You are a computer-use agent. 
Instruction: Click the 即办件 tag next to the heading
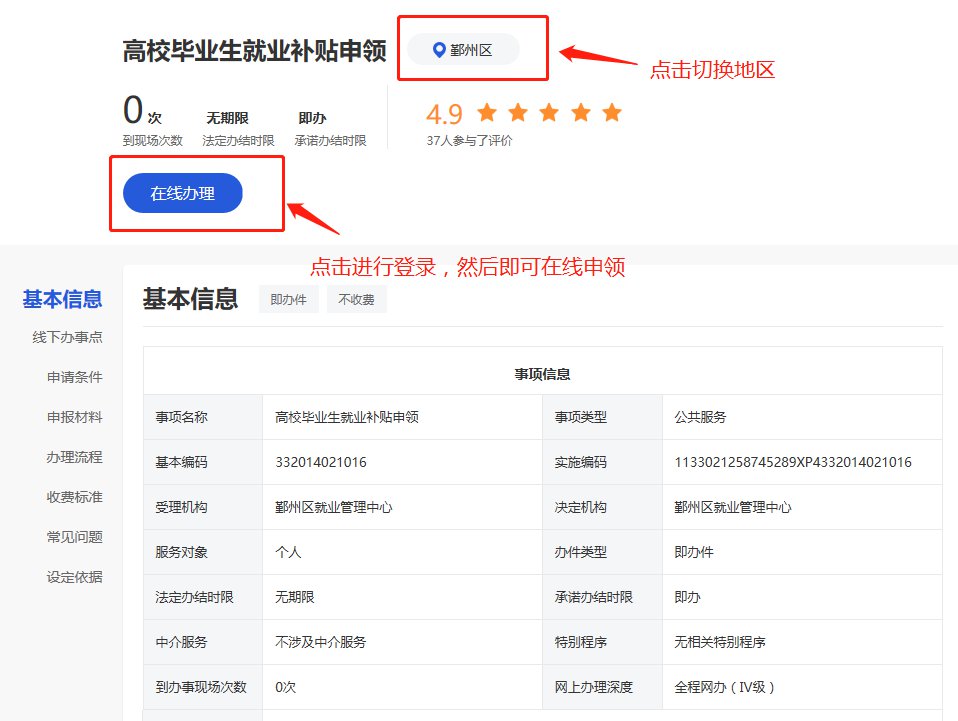tap(288, 299)
